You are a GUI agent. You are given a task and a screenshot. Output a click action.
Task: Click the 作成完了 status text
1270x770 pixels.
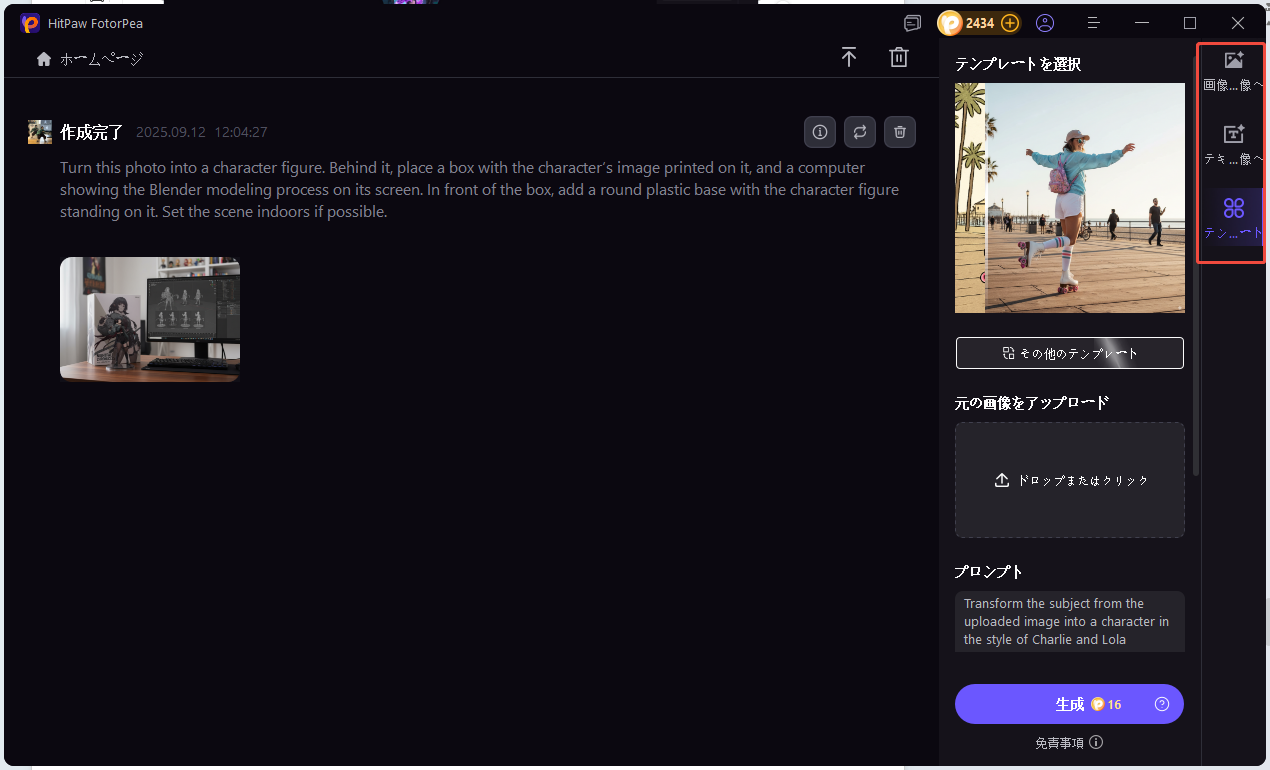(92, 132)
